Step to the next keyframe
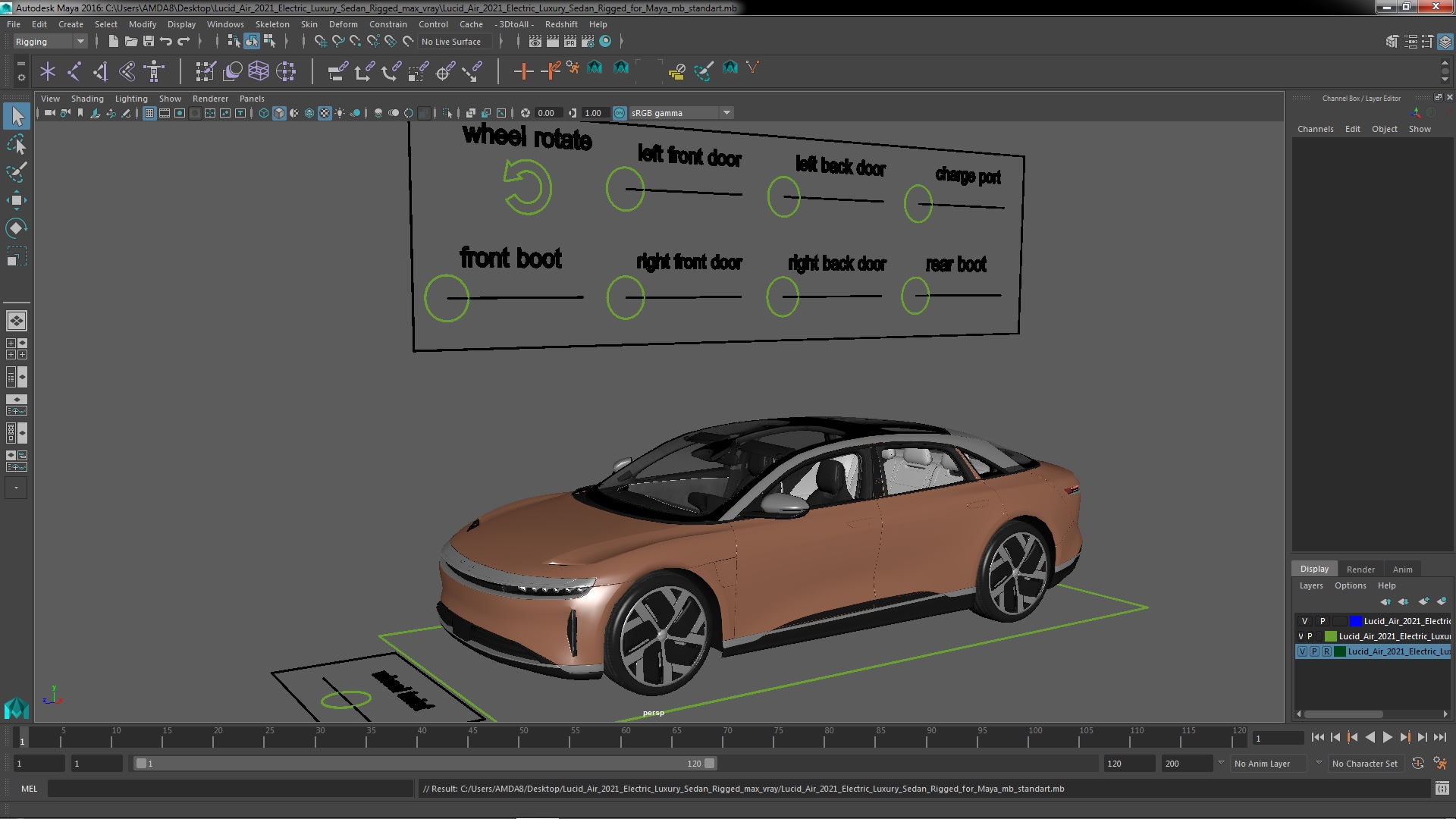 [1405, 737]
